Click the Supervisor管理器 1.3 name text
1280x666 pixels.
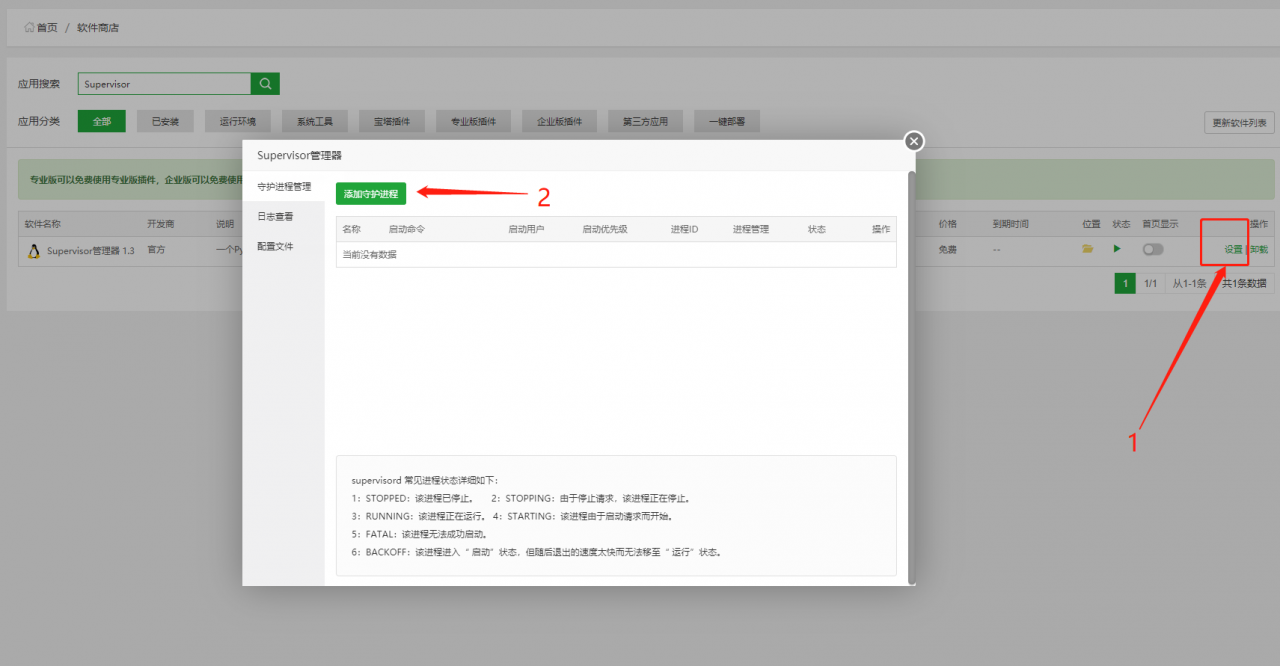click(90, 250)
